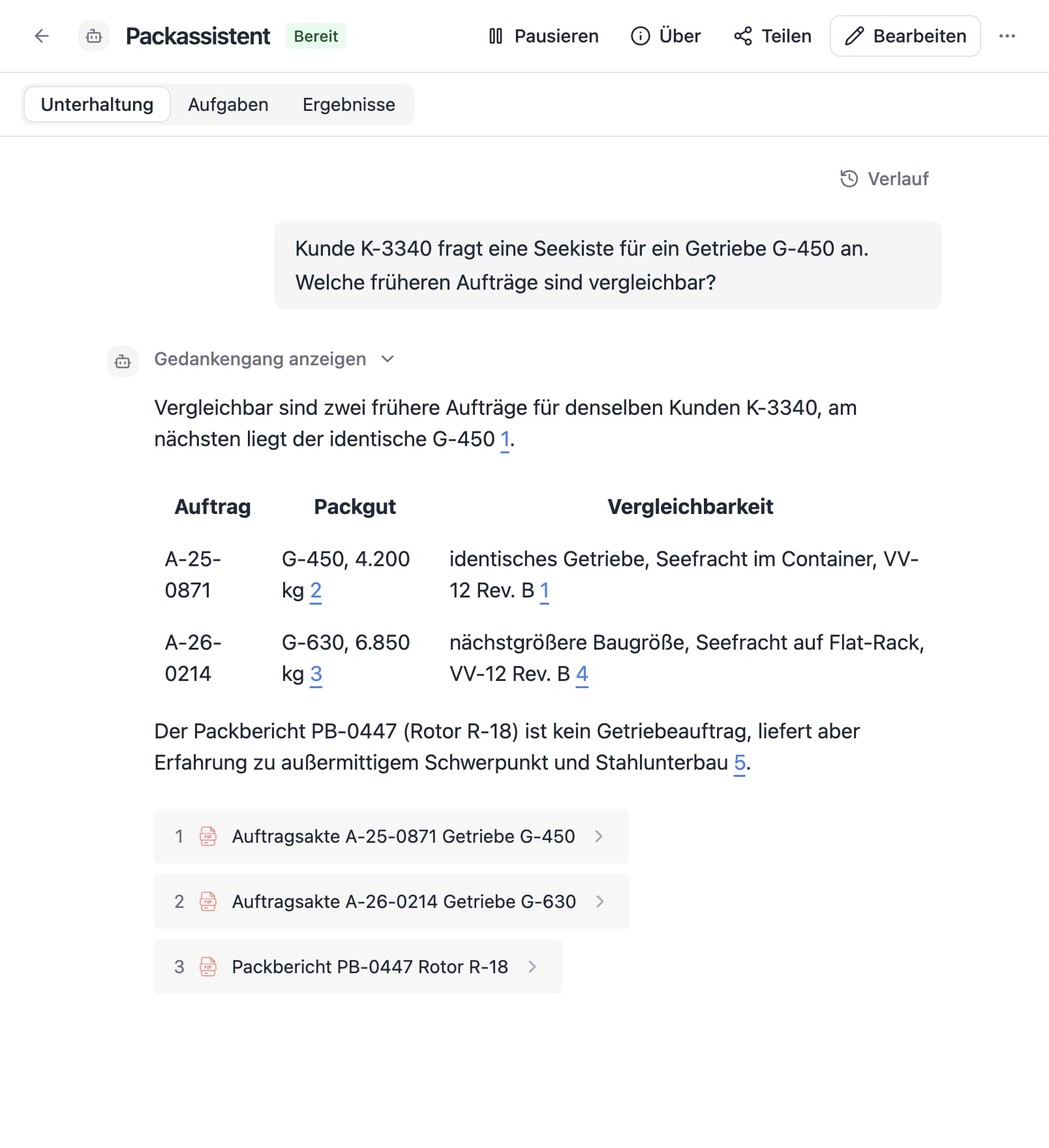Open the three-dot more options menu
The image size is (1049, 1148).
tap(1007, 36)
